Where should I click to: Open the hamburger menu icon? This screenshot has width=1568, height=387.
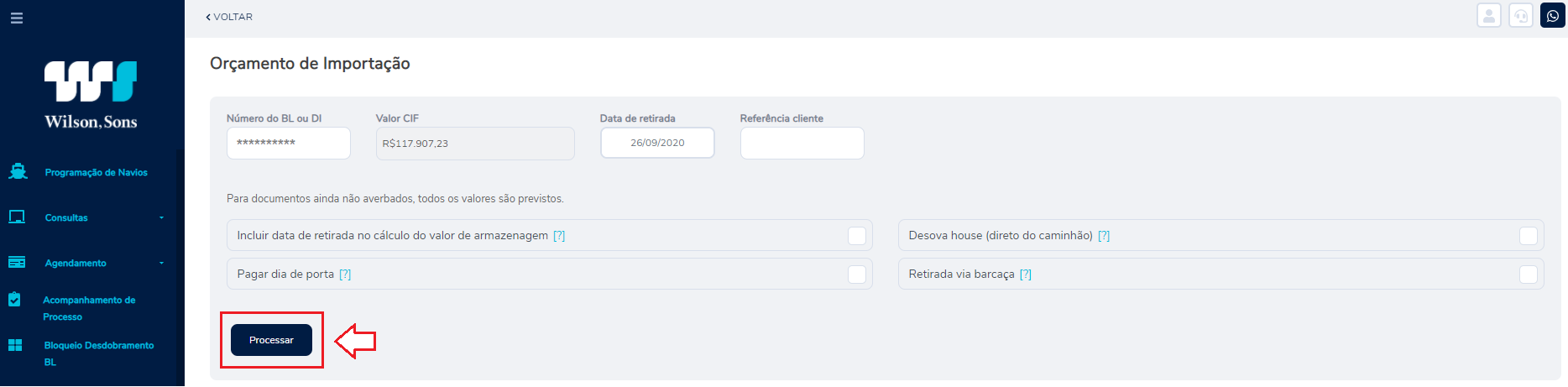pos(16,18)
